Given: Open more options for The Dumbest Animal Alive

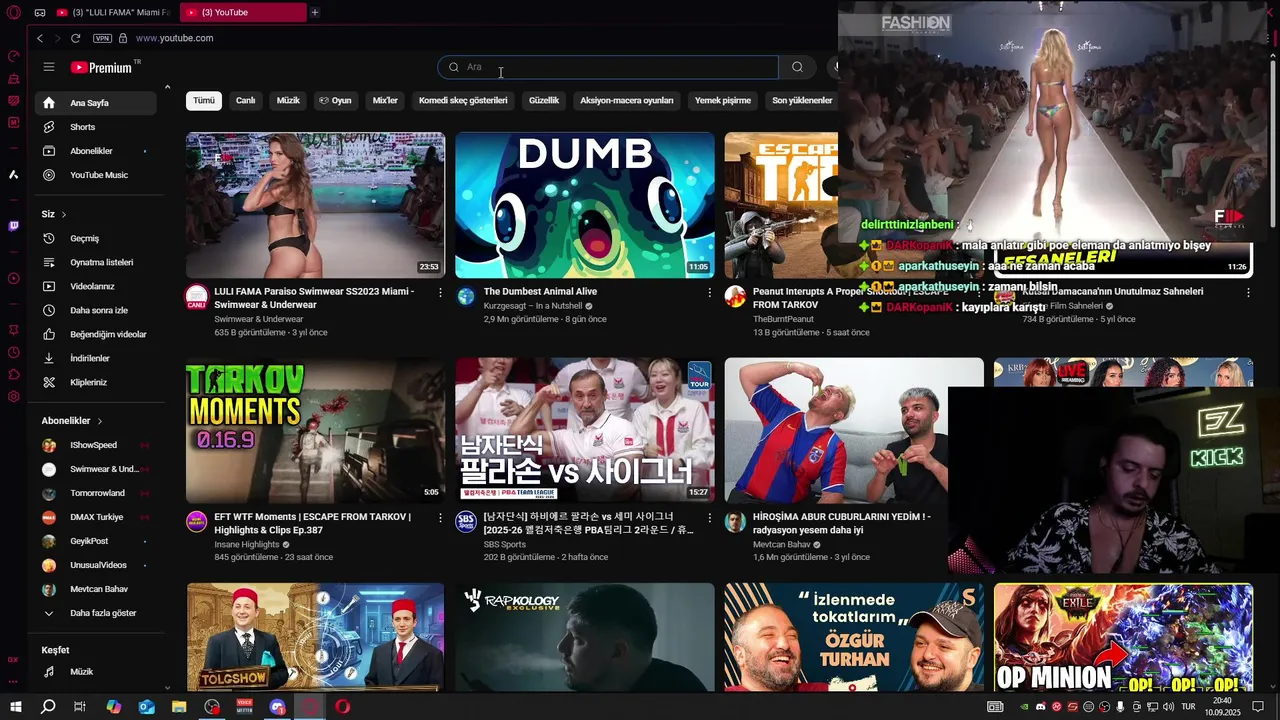Looking at the screenshot, I should (710, 292).
